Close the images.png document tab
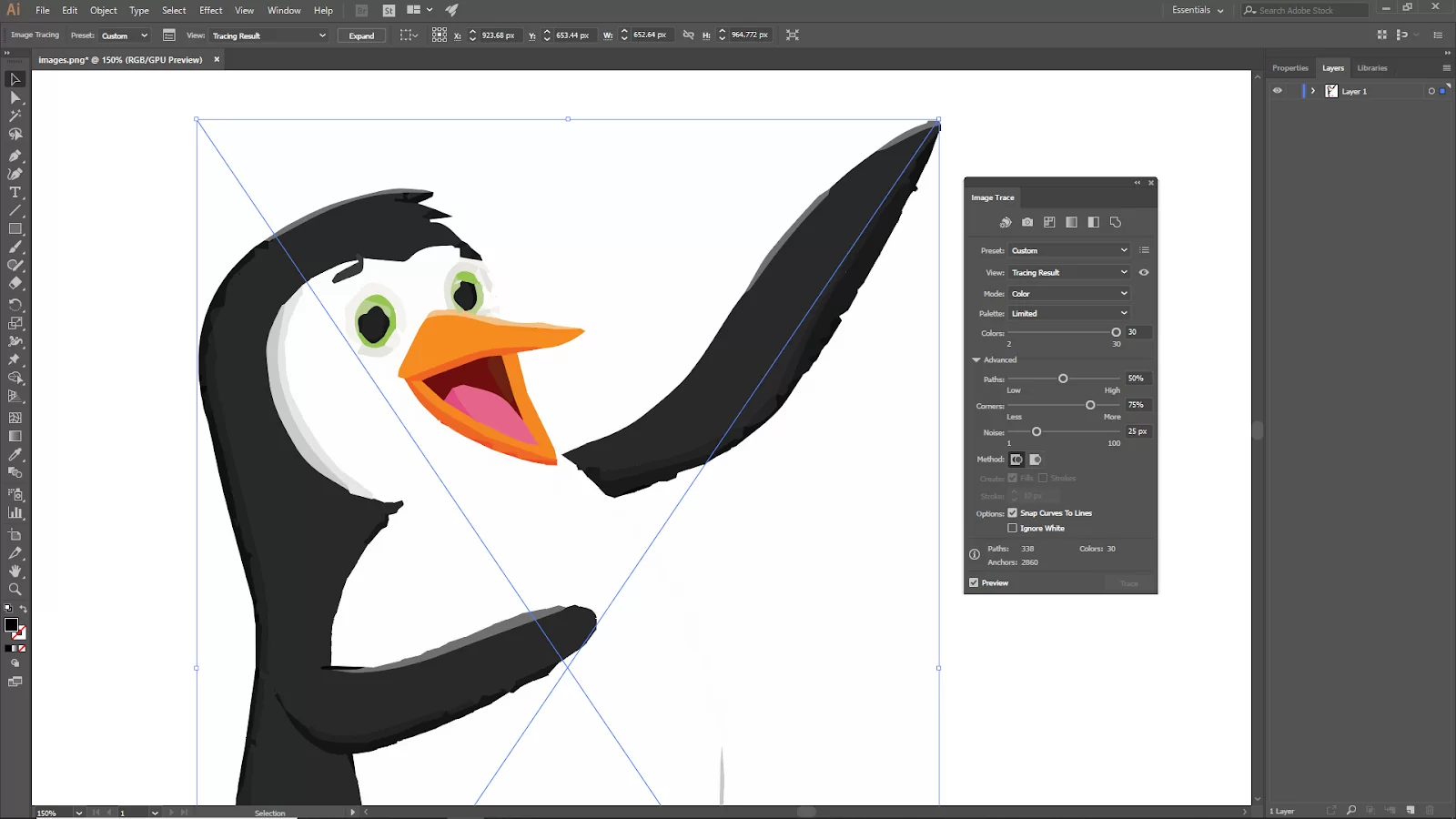 217,59
